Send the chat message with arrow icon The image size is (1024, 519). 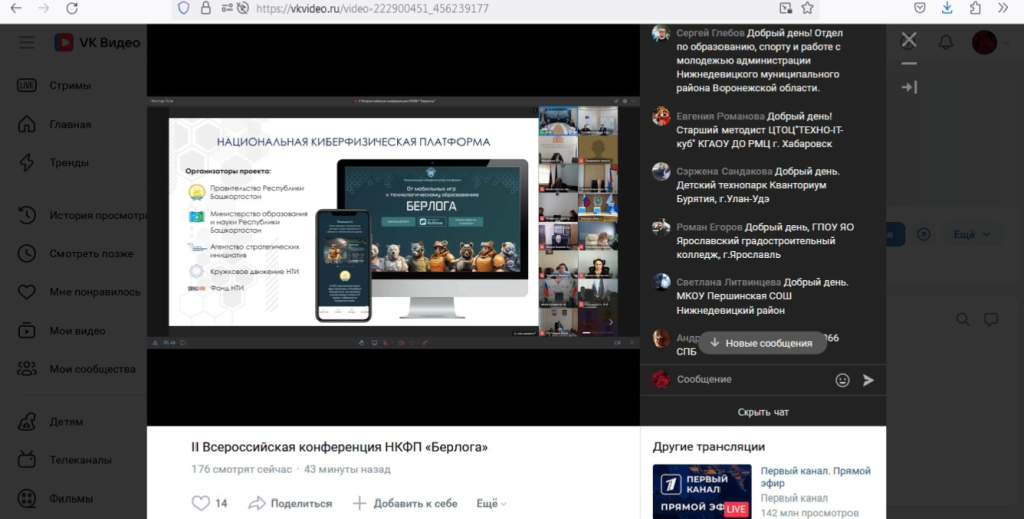868,380
